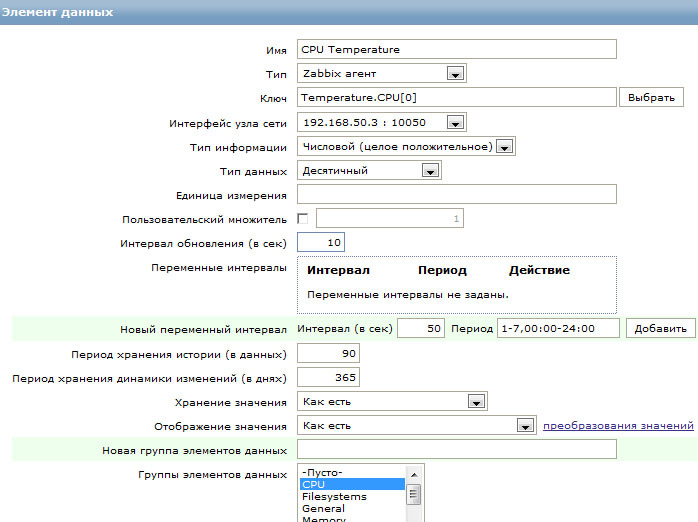Viewport: 698px width, 522px height.
Task: Click the Период хранения истории field
Action: [328, 354]
